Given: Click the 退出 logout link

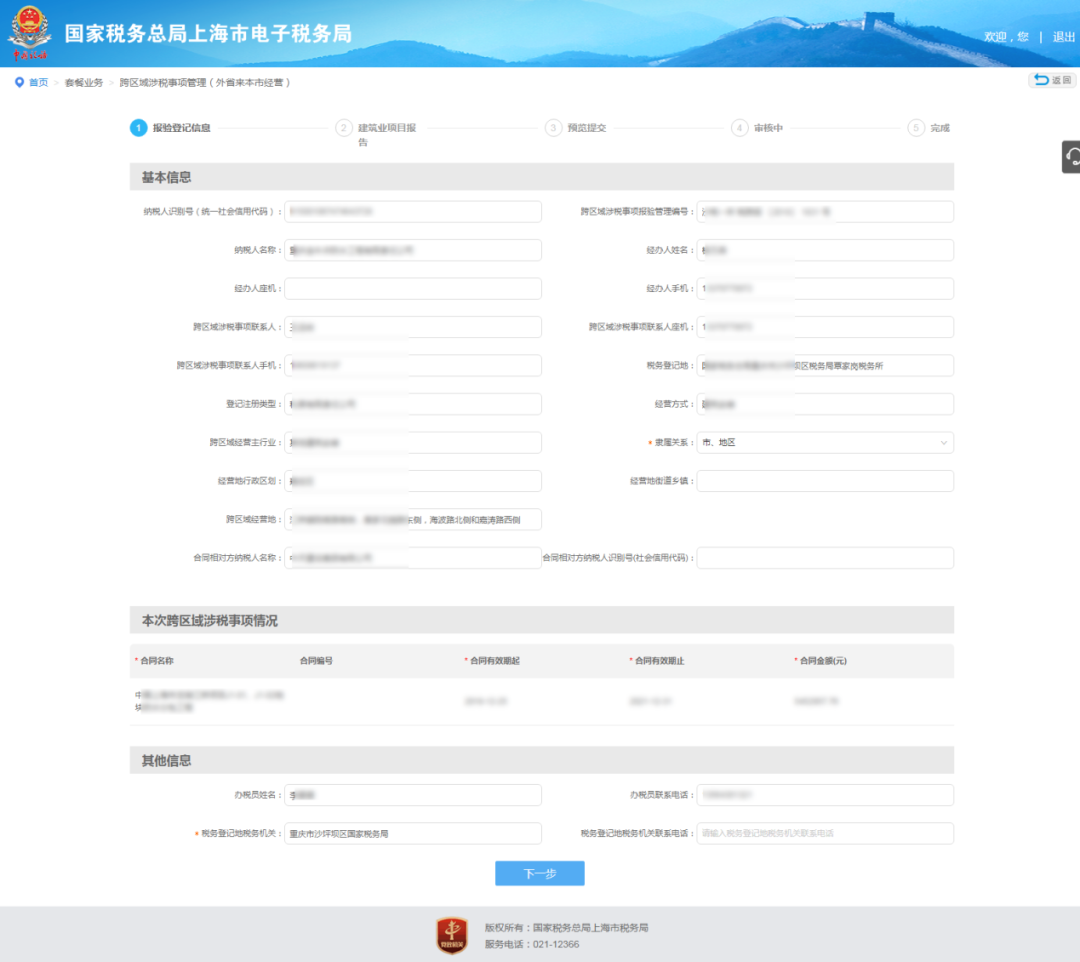Looking at the screenshot, I should (x=1063, y=36).
